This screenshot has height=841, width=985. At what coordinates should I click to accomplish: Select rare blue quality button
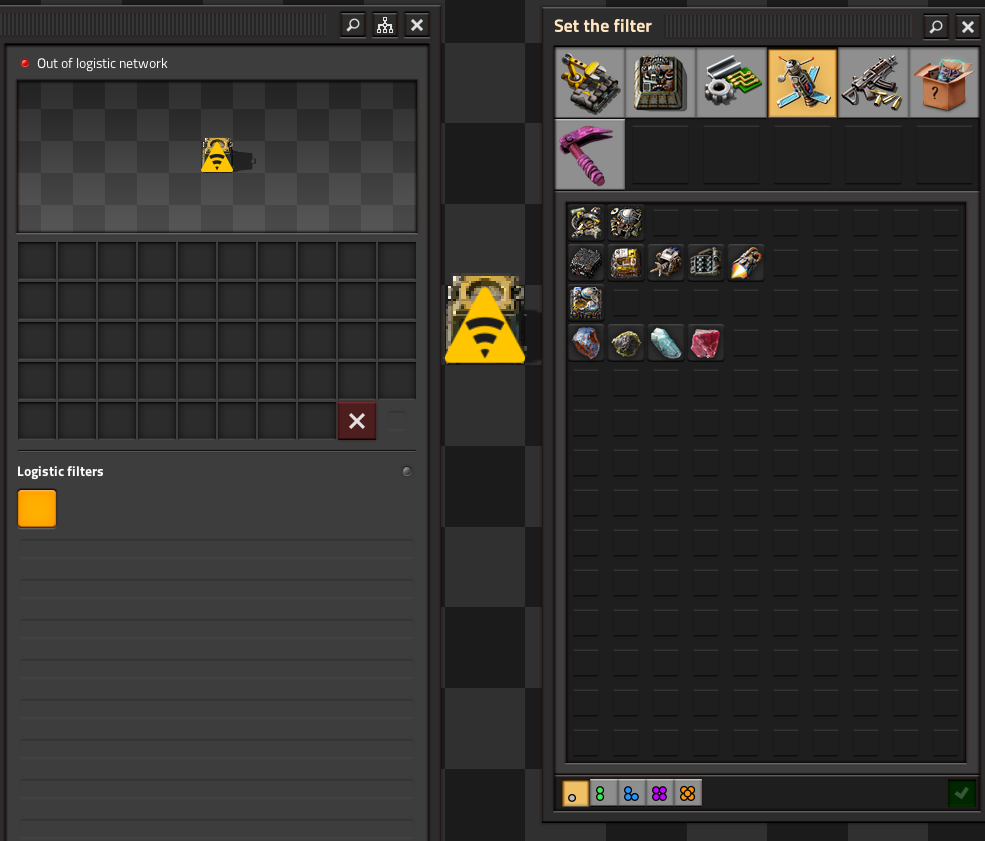pyautogui.click(x=631, y=793)
